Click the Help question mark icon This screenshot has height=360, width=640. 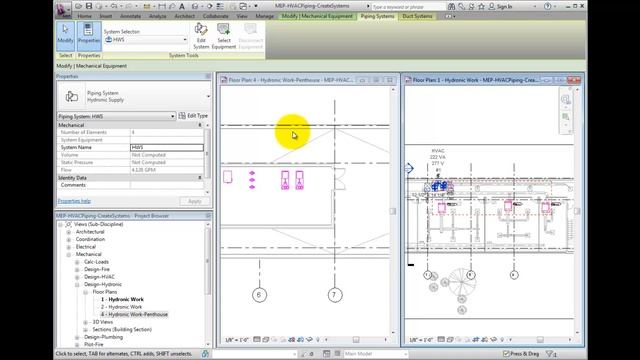(x=548, y=6)
